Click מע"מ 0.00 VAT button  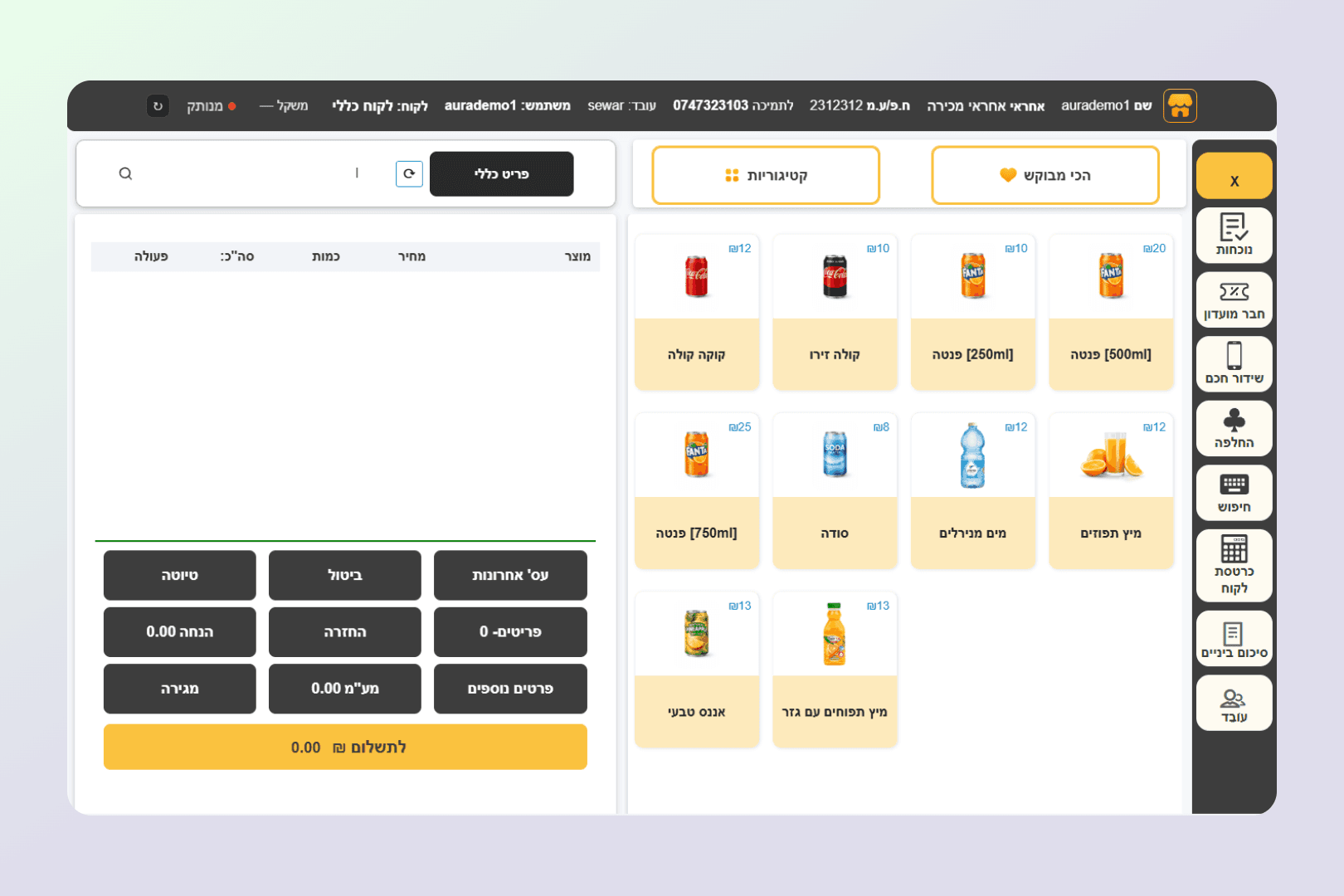point(345,689)
